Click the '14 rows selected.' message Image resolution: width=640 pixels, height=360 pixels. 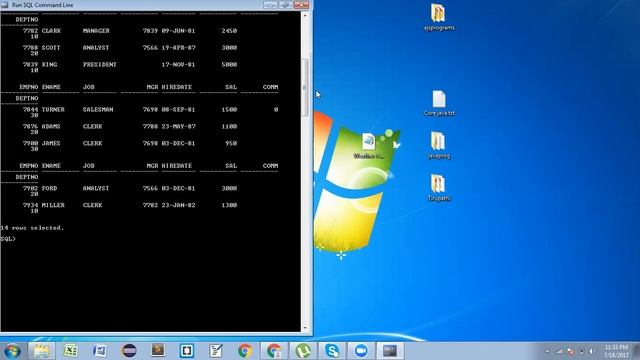pos(32,228)
